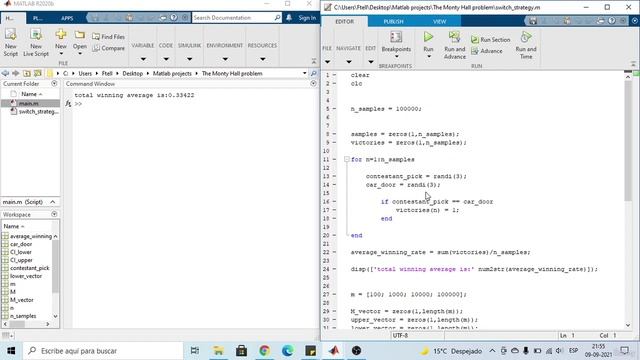640x360 pixels.
Task: Click the Editor help question mark icon
Action: point(611,21)
